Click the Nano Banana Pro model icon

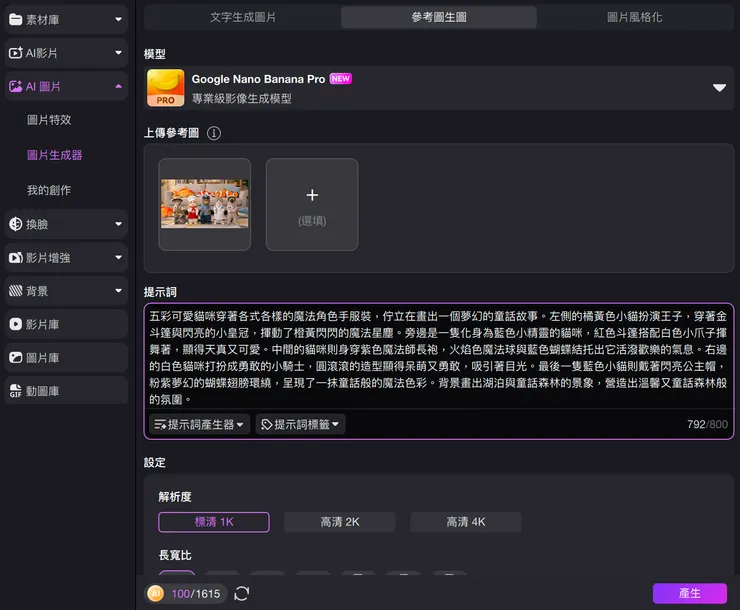(165, 88)
